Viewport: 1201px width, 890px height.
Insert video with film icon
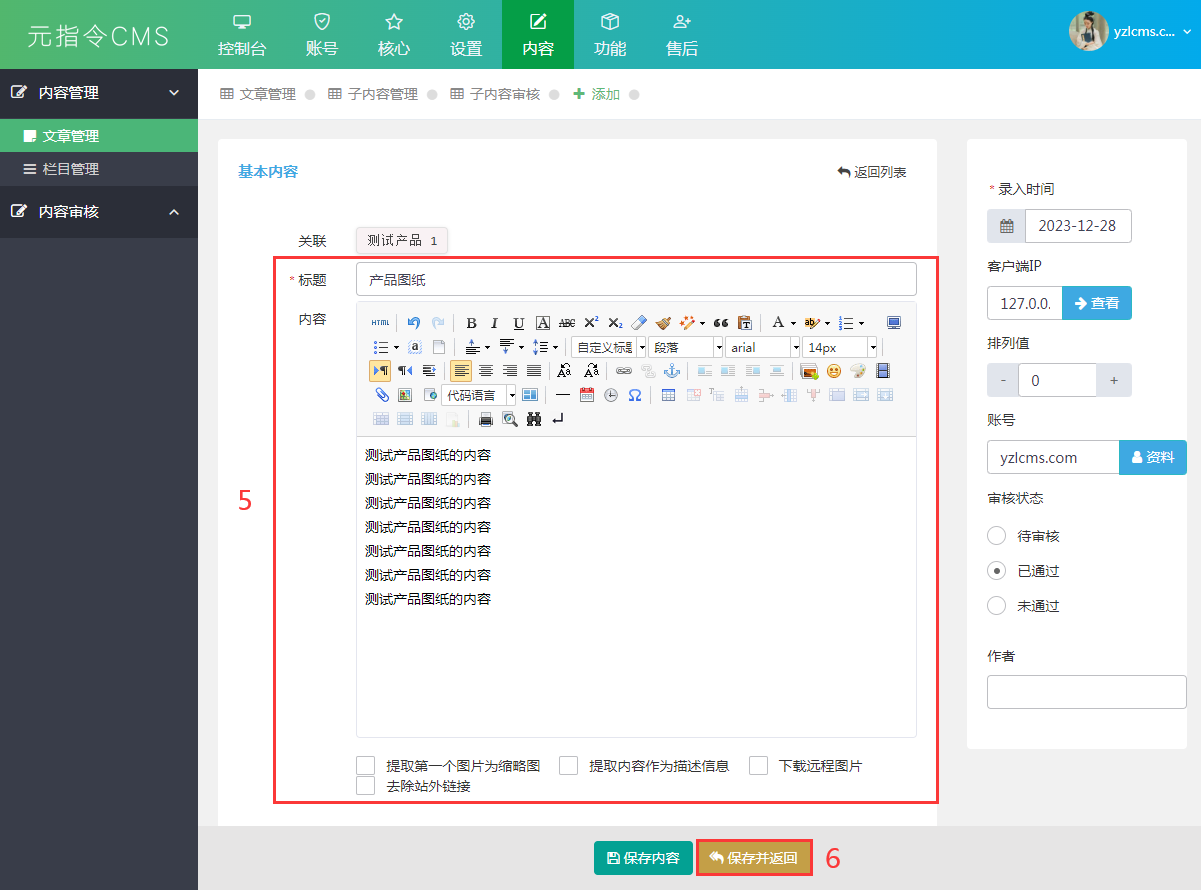882,371
